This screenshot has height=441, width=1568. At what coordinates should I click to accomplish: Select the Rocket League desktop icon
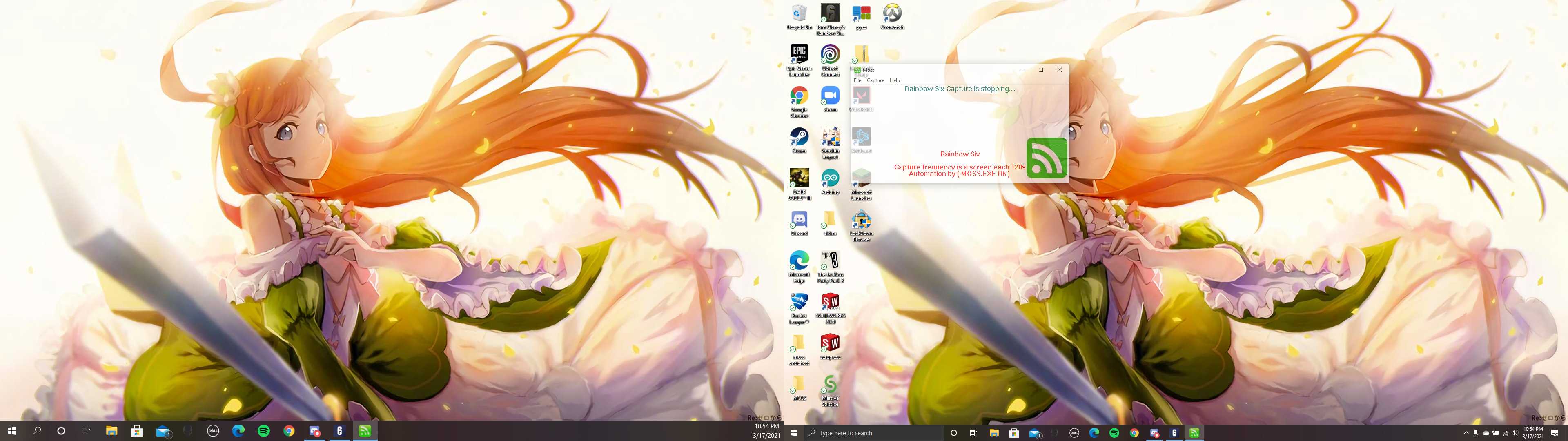coord(799,308)
